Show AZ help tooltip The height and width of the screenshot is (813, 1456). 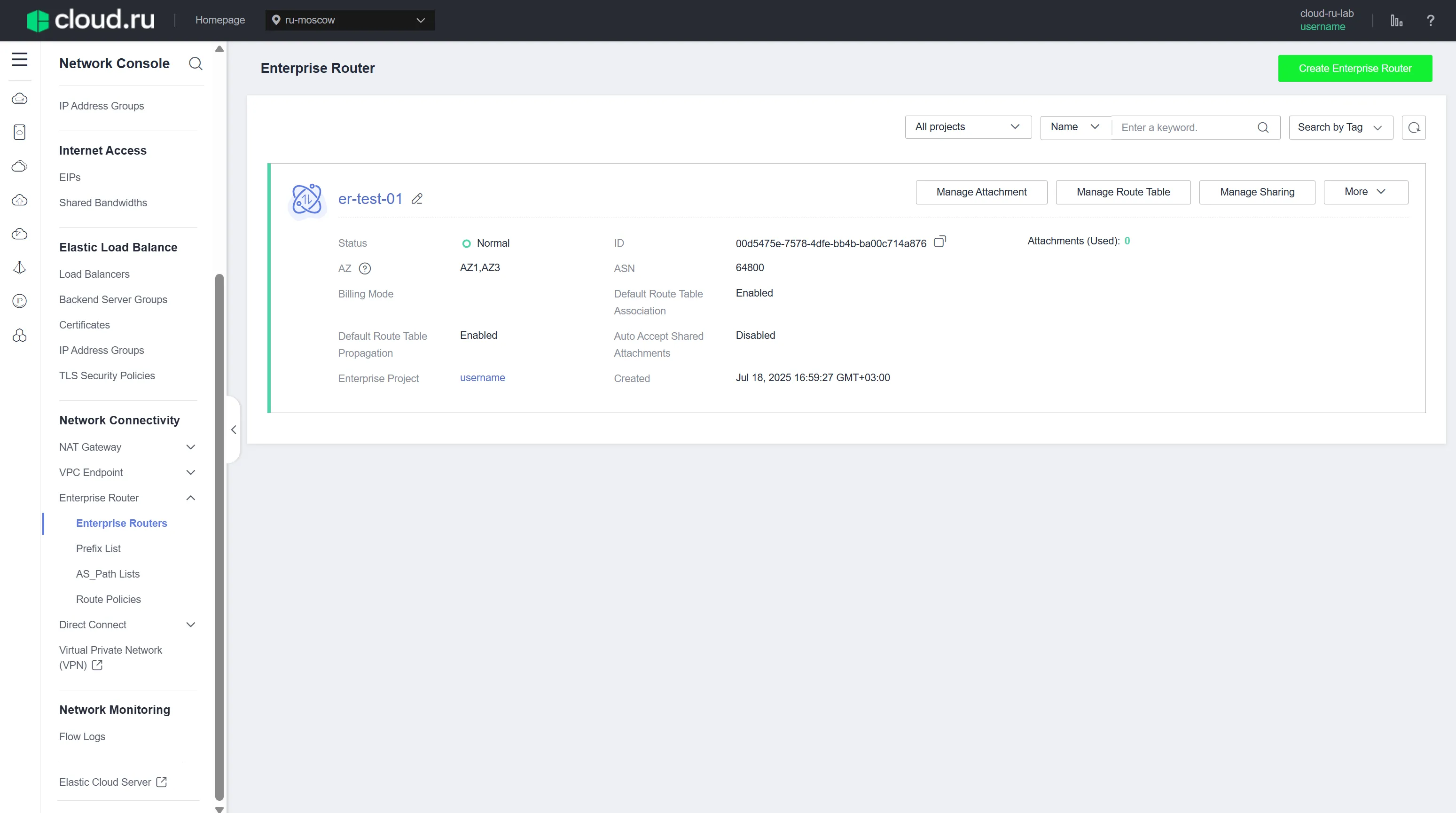coord(365,268)
